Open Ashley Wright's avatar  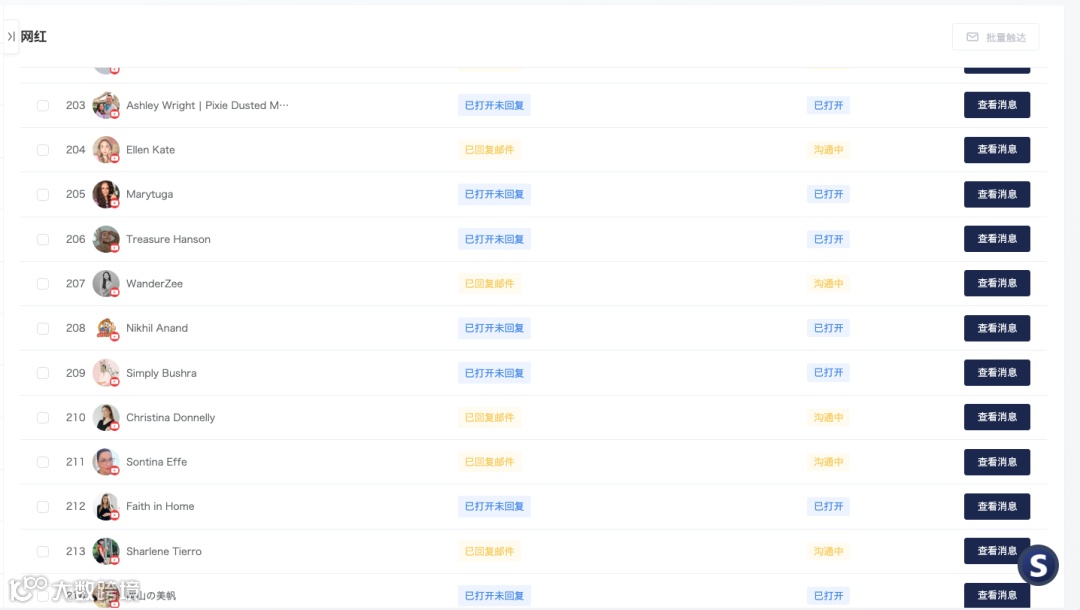coord(106,105)
